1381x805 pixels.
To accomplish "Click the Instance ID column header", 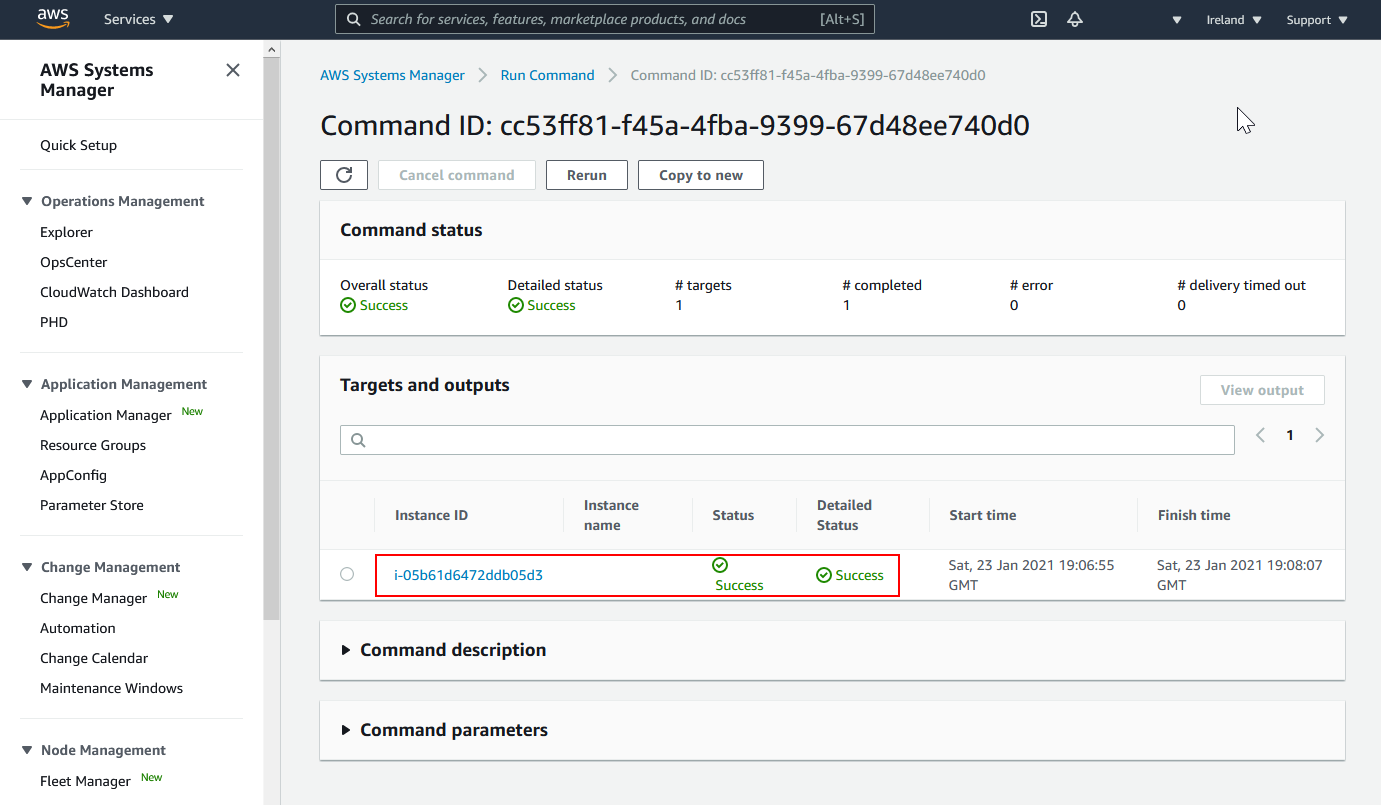I will pos(431,515).
